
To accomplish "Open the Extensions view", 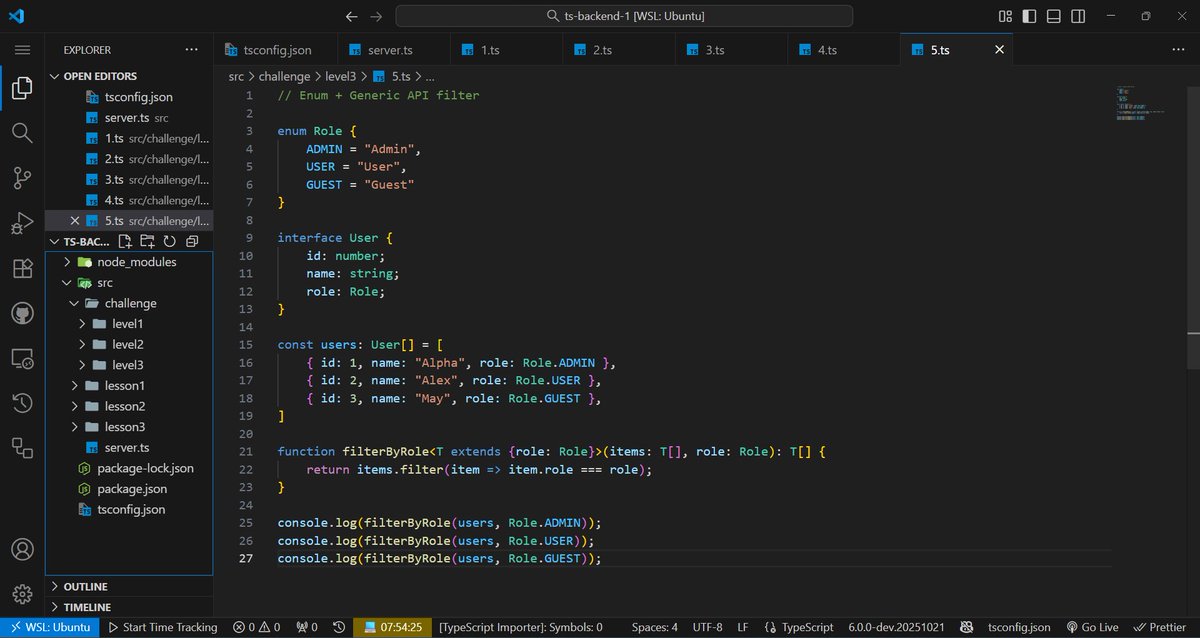I will pyautogui.click(x=22, y=268).
